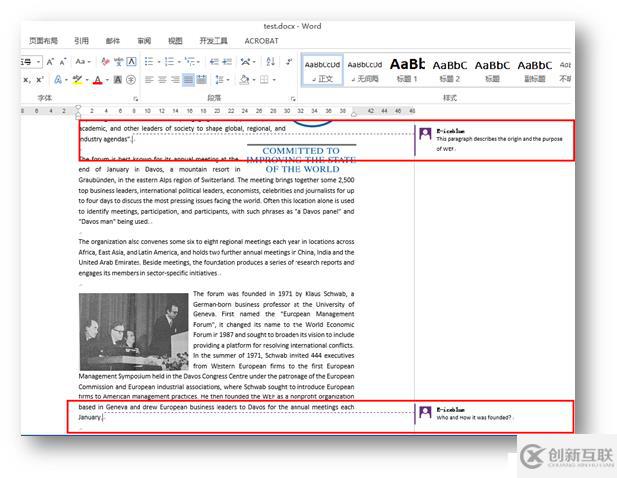Open the Numbering dropdown arrow
The image size is (617, 478).
pos(179,62)
